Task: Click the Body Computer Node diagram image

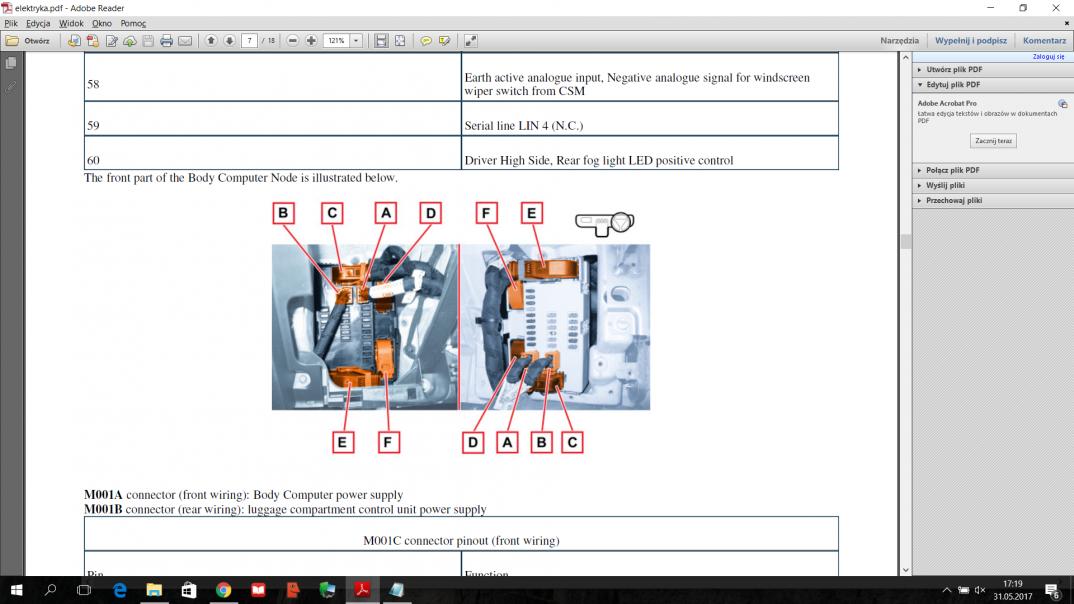Action: pos(461,327)
